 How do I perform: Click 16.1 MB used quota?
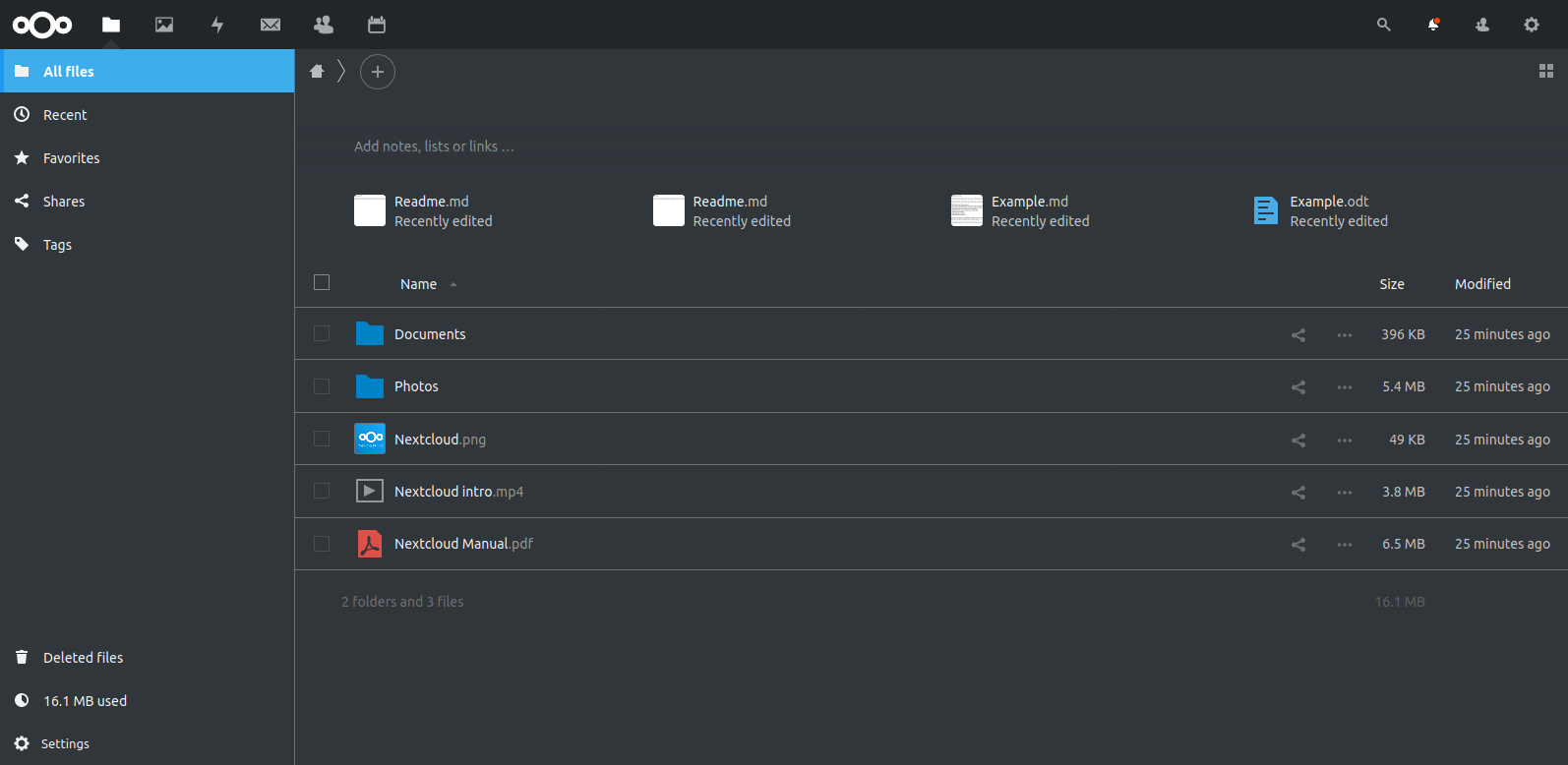[148, 700]
